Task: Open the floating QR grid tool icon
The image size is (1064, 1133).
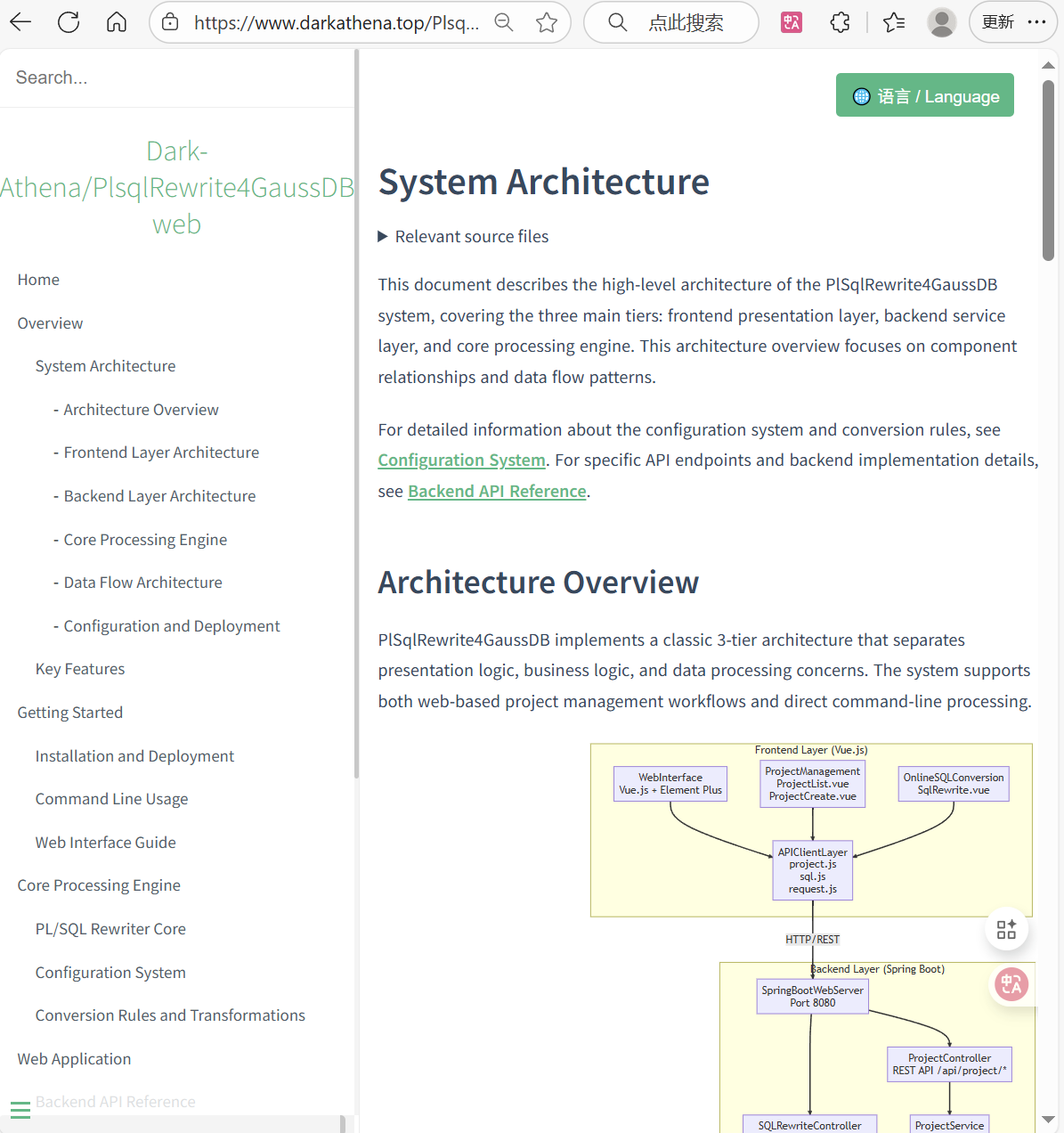Action: 1007,930
